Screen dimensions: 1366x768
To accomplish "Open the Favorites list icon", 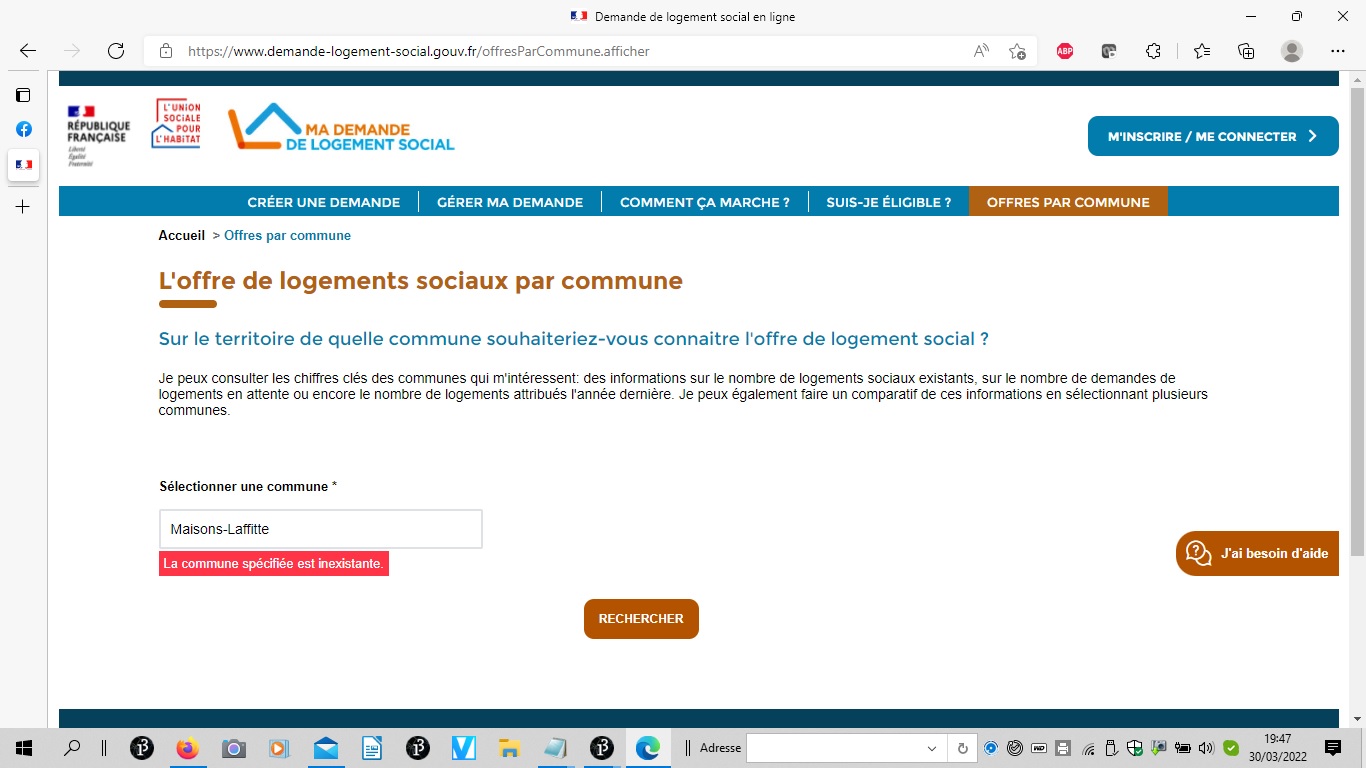I will point(1202,51).
